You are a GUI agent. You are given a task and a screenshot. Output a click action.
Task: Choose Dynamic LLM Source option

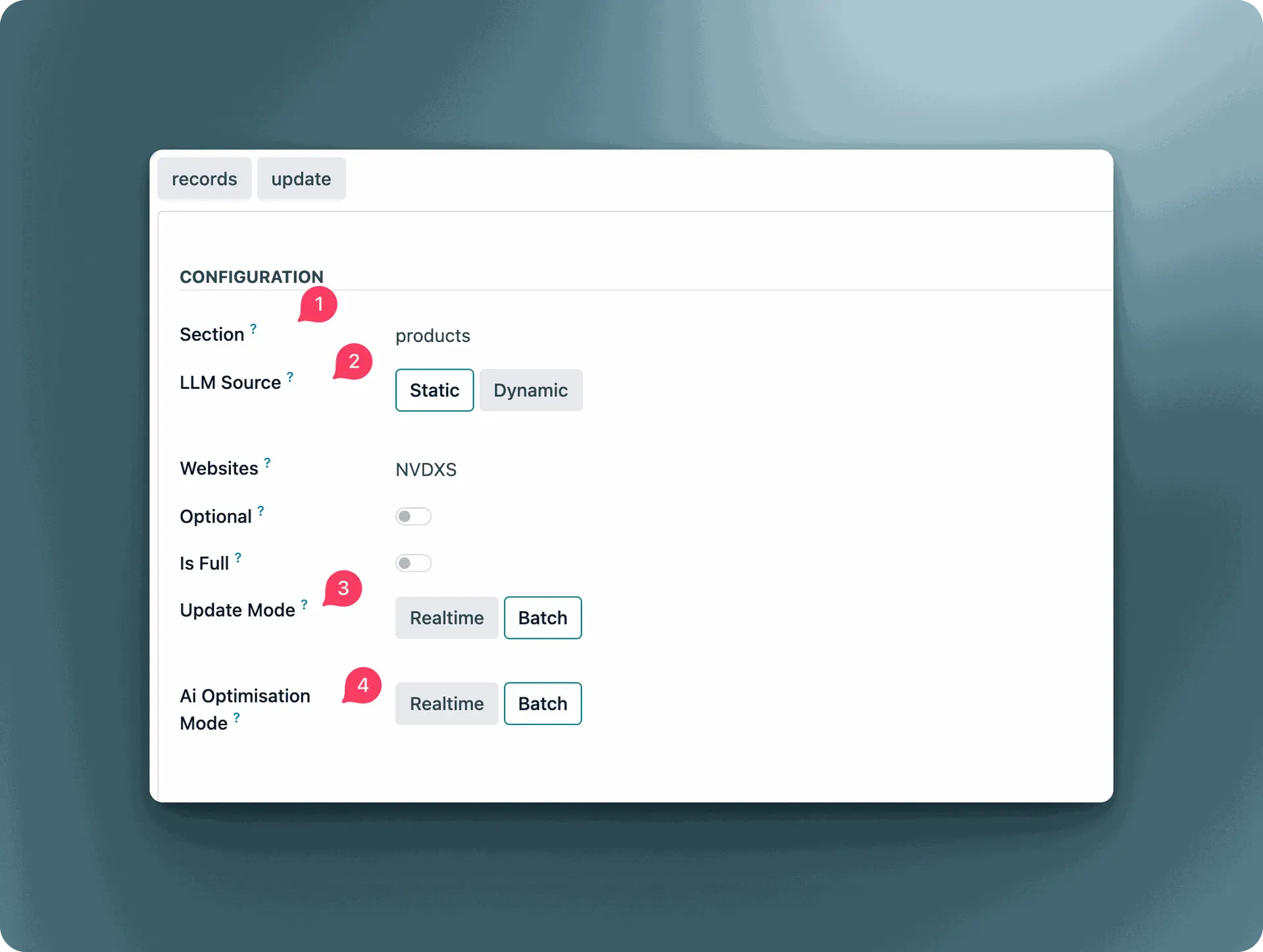tap(530, 390)
